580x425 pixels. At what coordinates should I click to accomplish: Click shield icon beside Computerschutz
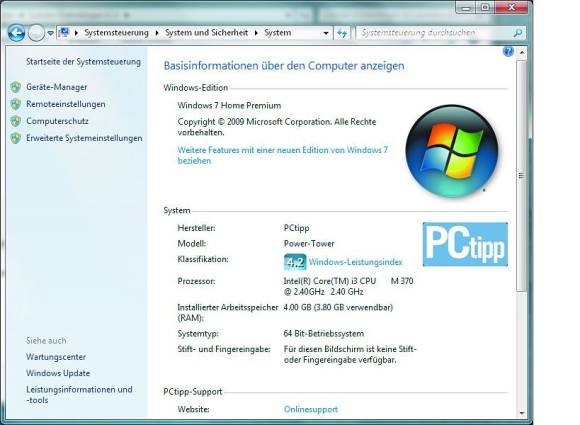(x=16, y=121)
